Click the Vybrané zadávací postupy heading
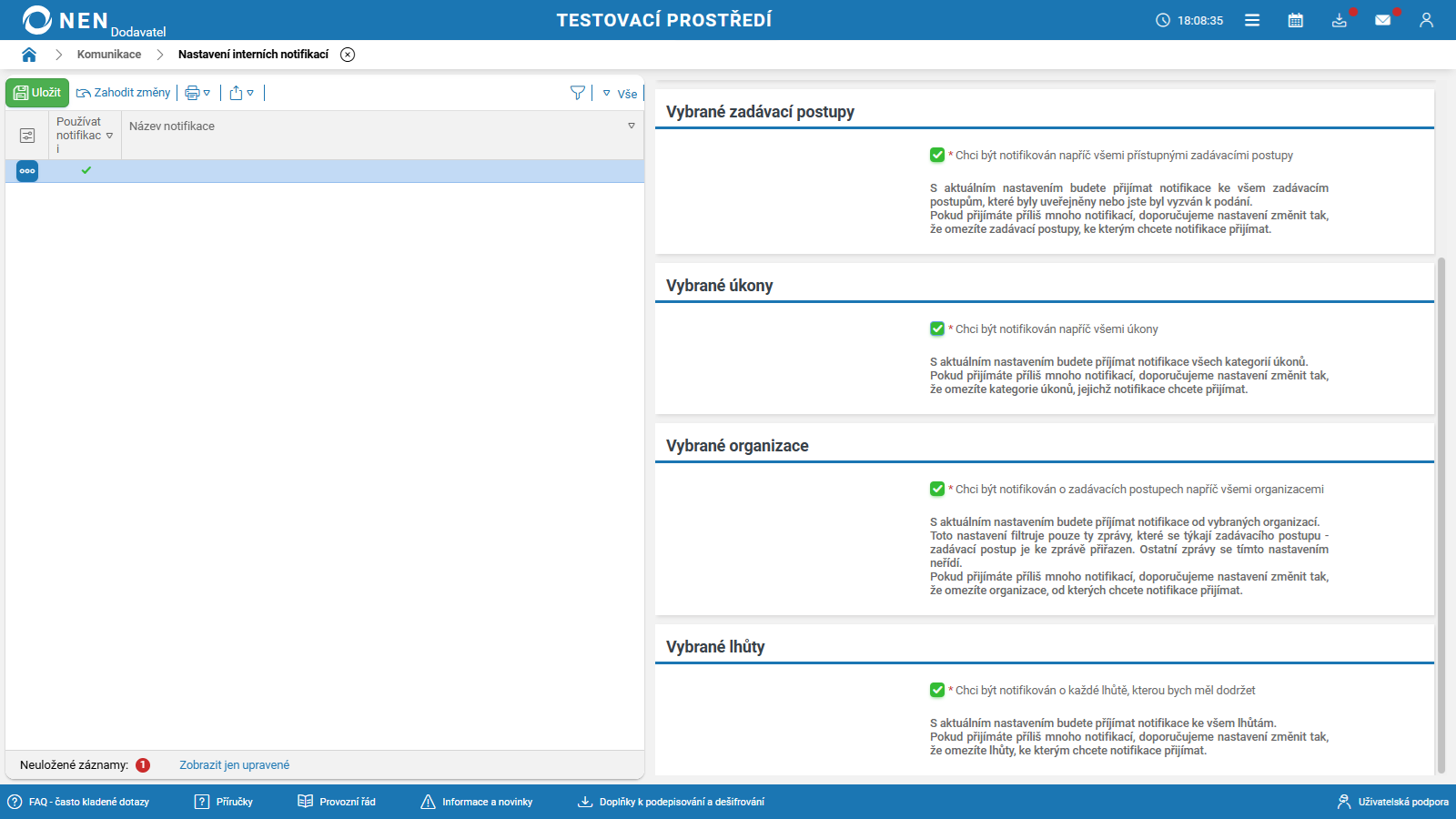 760,112
